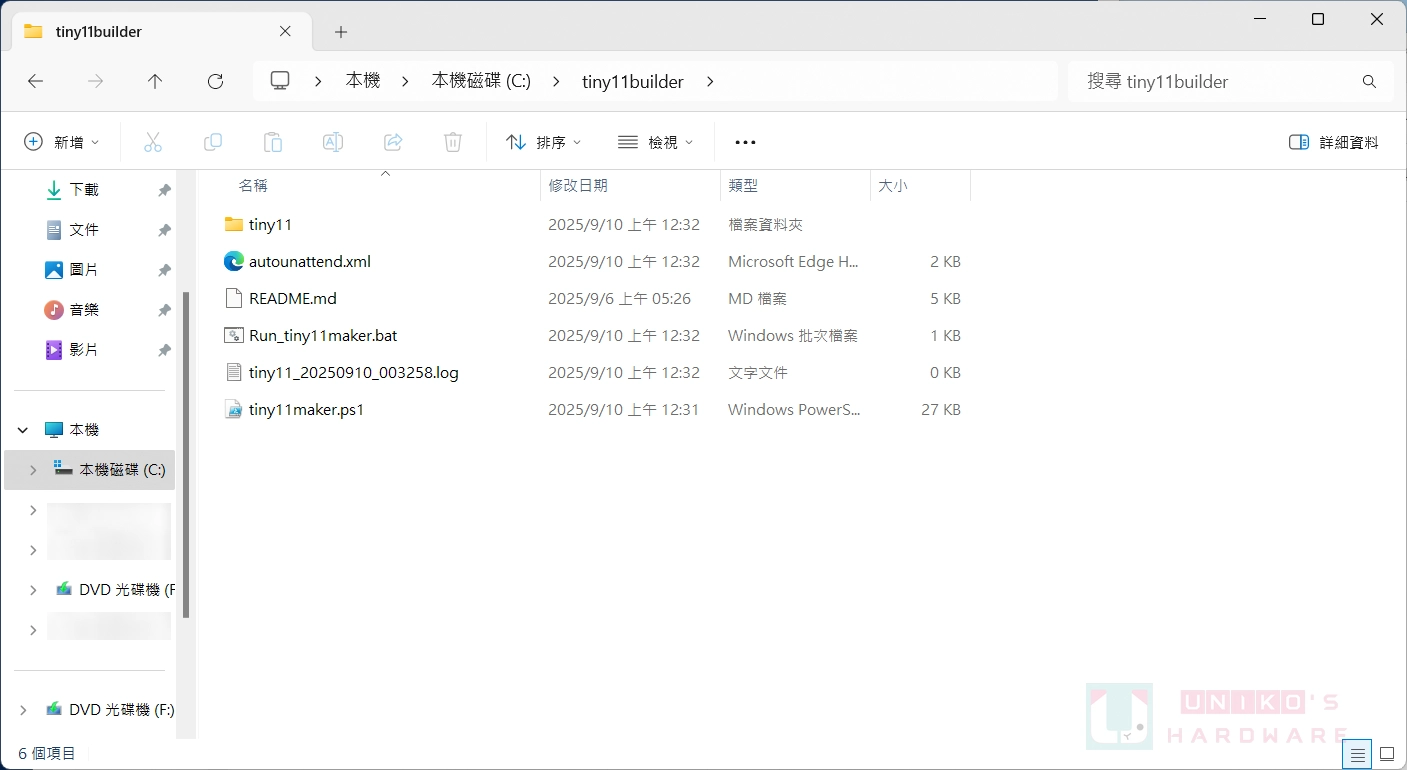Select DVD 光碟機 (F:) at tree bottom
Image resolution: width=1407 pixels, height=770 pixels.
point(110,710)
